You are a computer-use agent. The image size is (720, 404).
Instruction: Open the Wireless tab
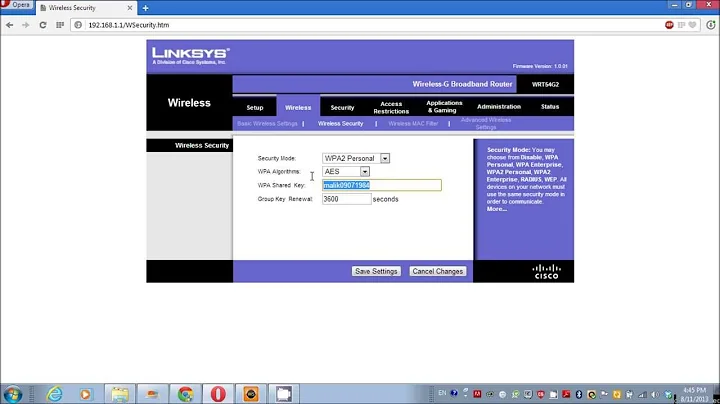(x=298, y=107)
